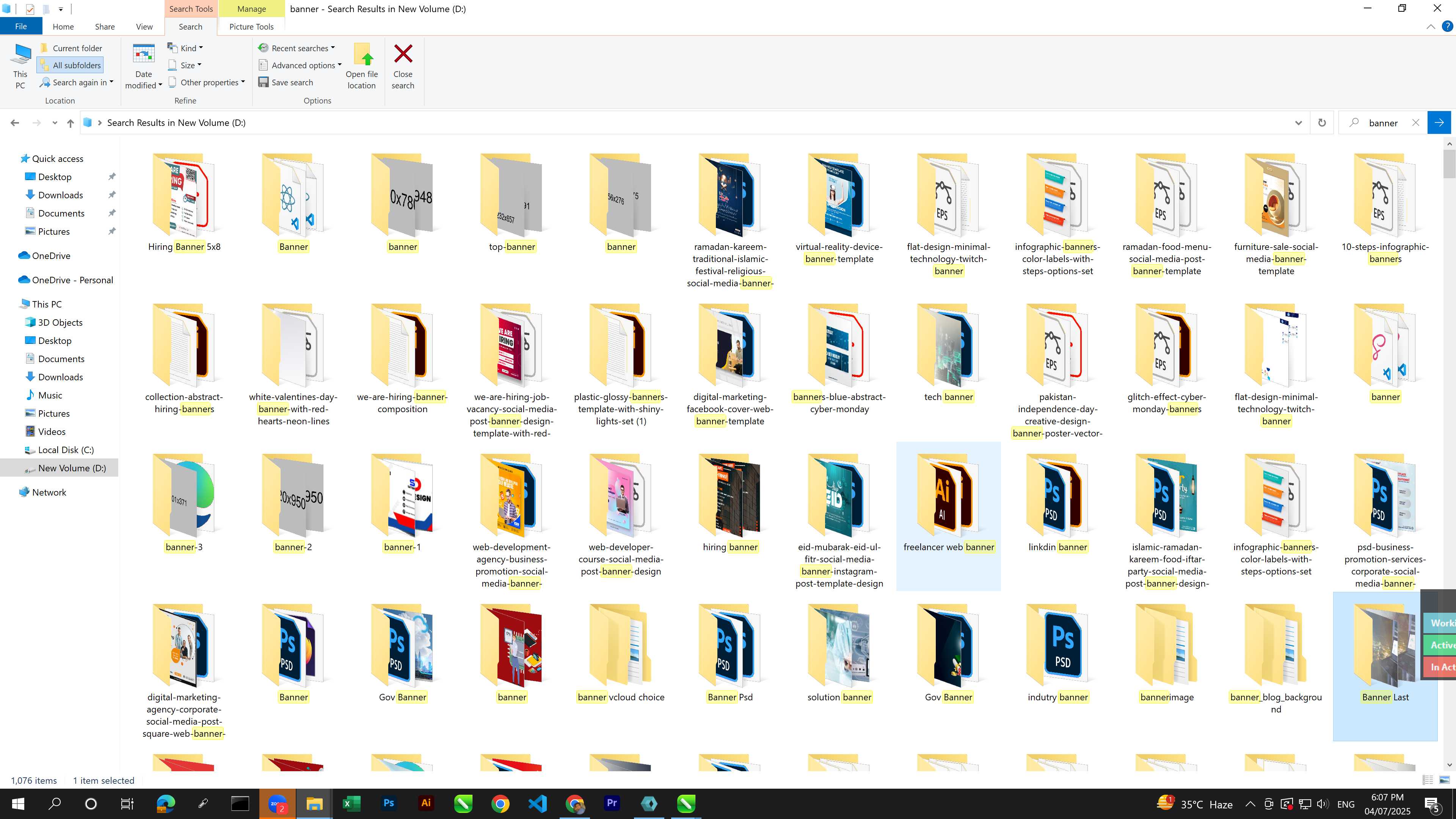
Task: Click the Refresh button in address bar
Action: 1322,122
